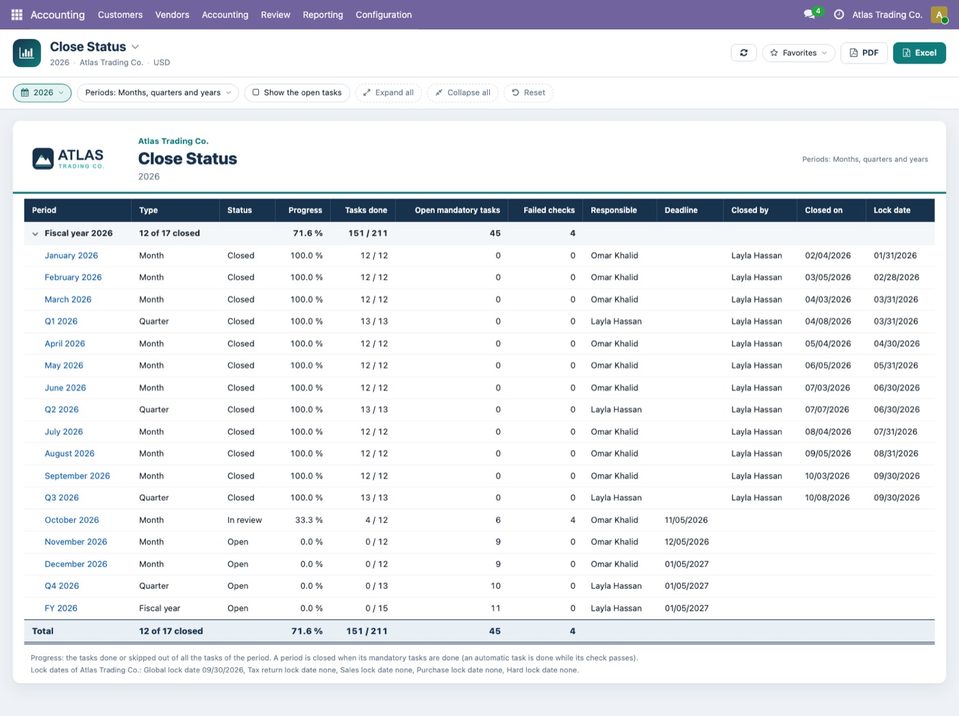Open the Favorites dropdown
Viewport: 959px width, 716px height.
point(798,53)
